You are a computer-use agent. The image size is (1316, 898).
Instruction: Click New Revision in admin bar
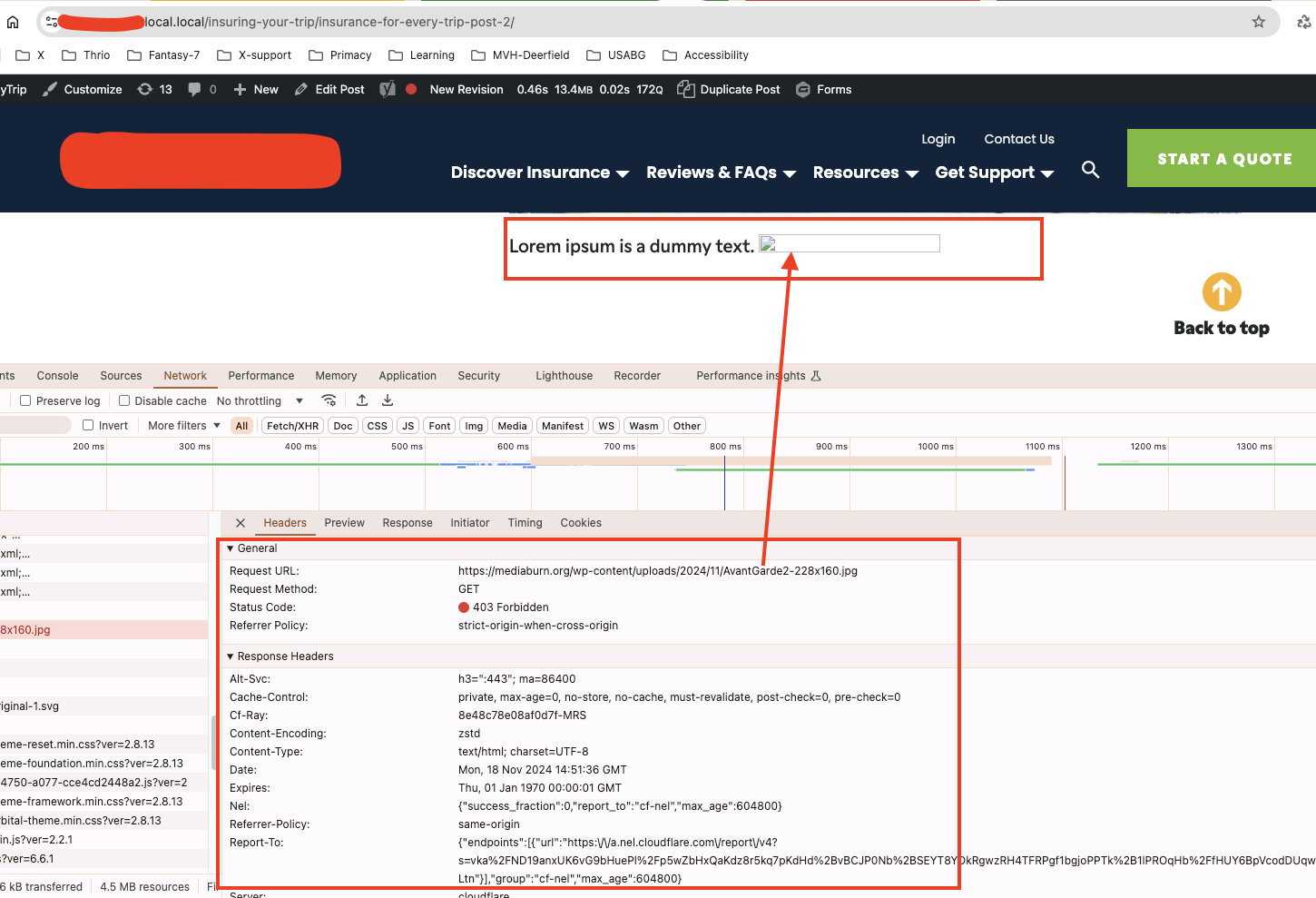click(x=466, y=89)
